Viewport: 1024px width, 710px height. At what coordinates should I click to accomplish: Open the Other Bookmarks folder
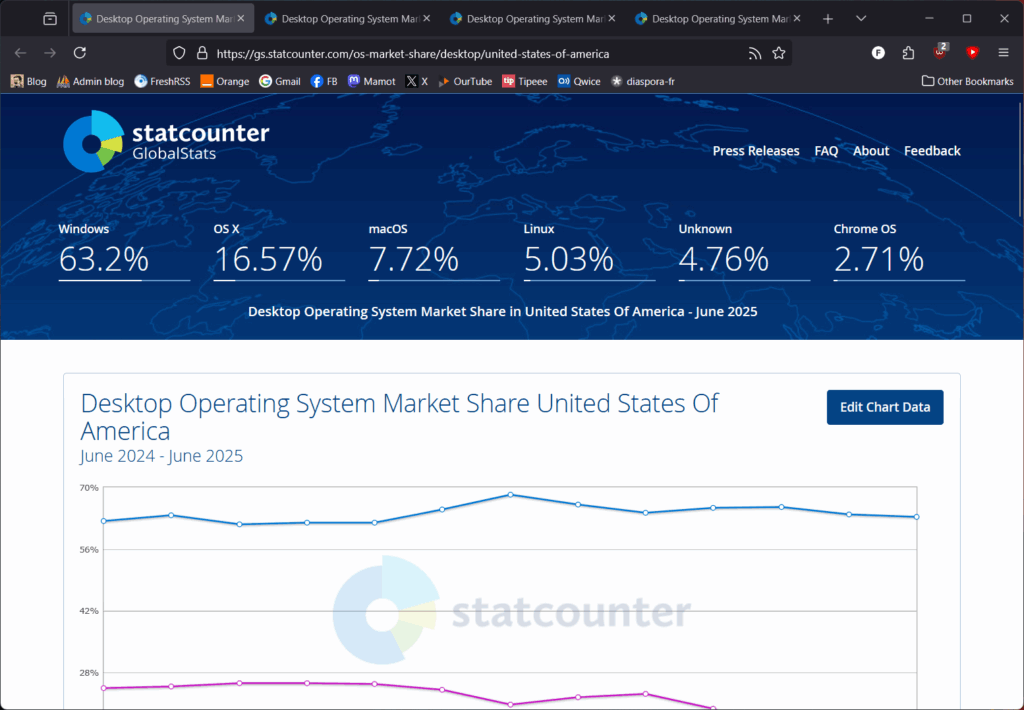point(967,82)
